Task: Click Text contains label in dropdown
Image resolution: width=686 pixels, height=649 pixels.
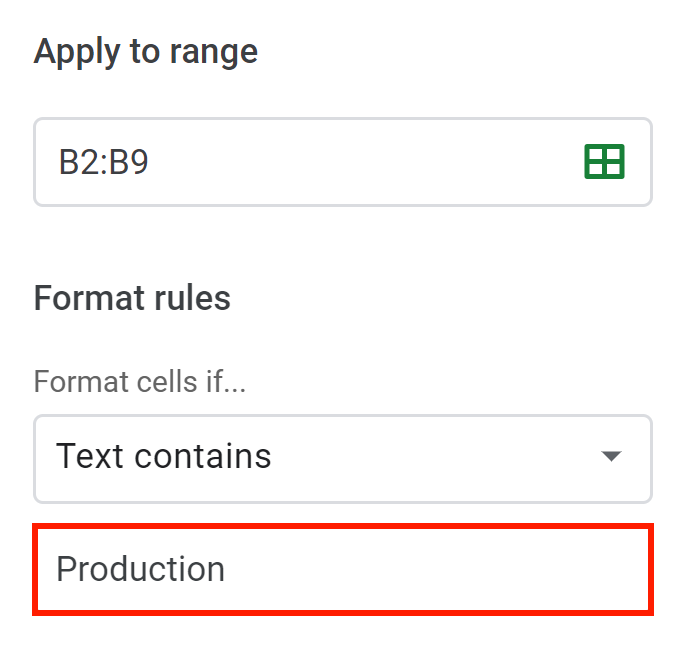Action: pyautogui.click(x=164, y=456)
